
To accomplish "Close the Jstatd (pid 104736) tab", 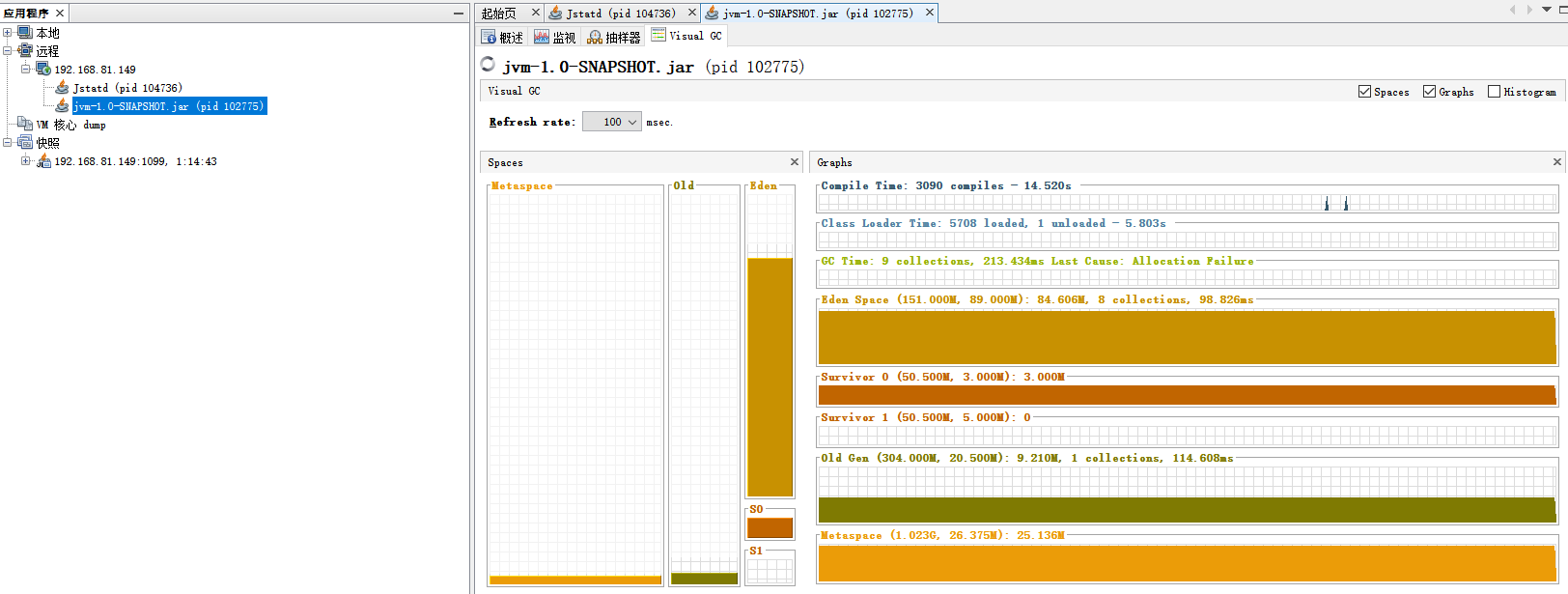I will [692, 13].
